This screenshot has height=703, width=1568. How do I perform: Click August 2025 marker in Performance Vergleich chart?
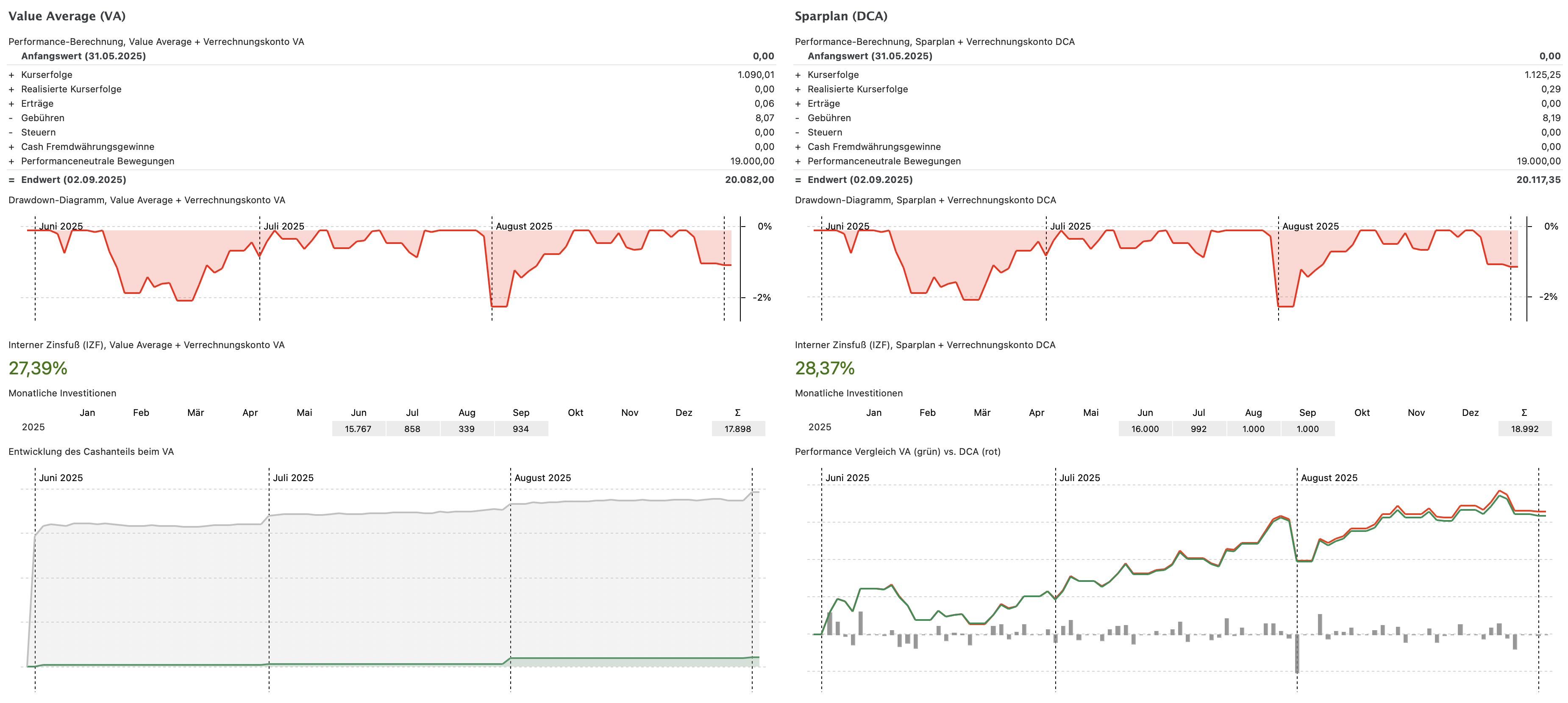pyautogui.click(x=1329, y=478)
